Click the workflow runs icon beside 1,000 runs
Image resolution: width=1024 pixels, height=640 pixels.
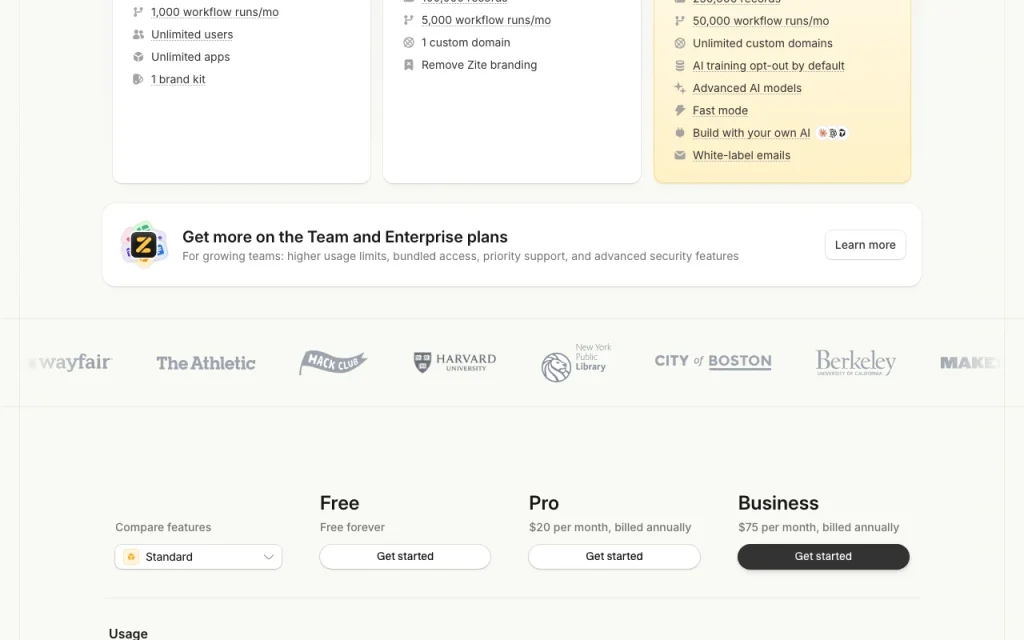pyautogui.click(x=138, y=12)
